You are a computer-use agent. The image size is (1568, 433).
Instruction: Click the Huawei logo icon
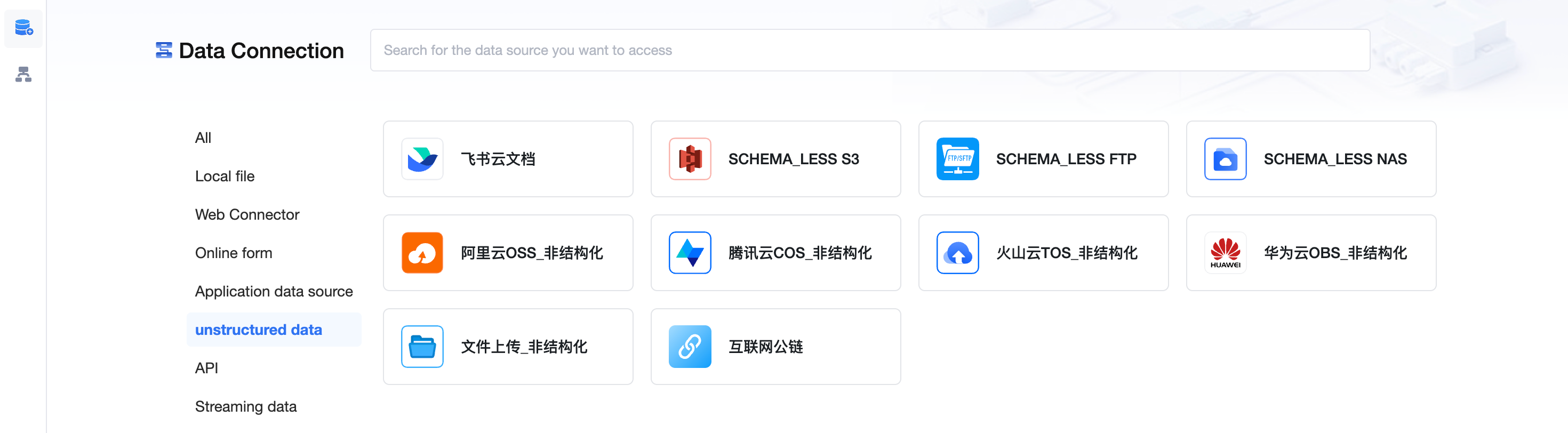click(x=1225, y=253)
